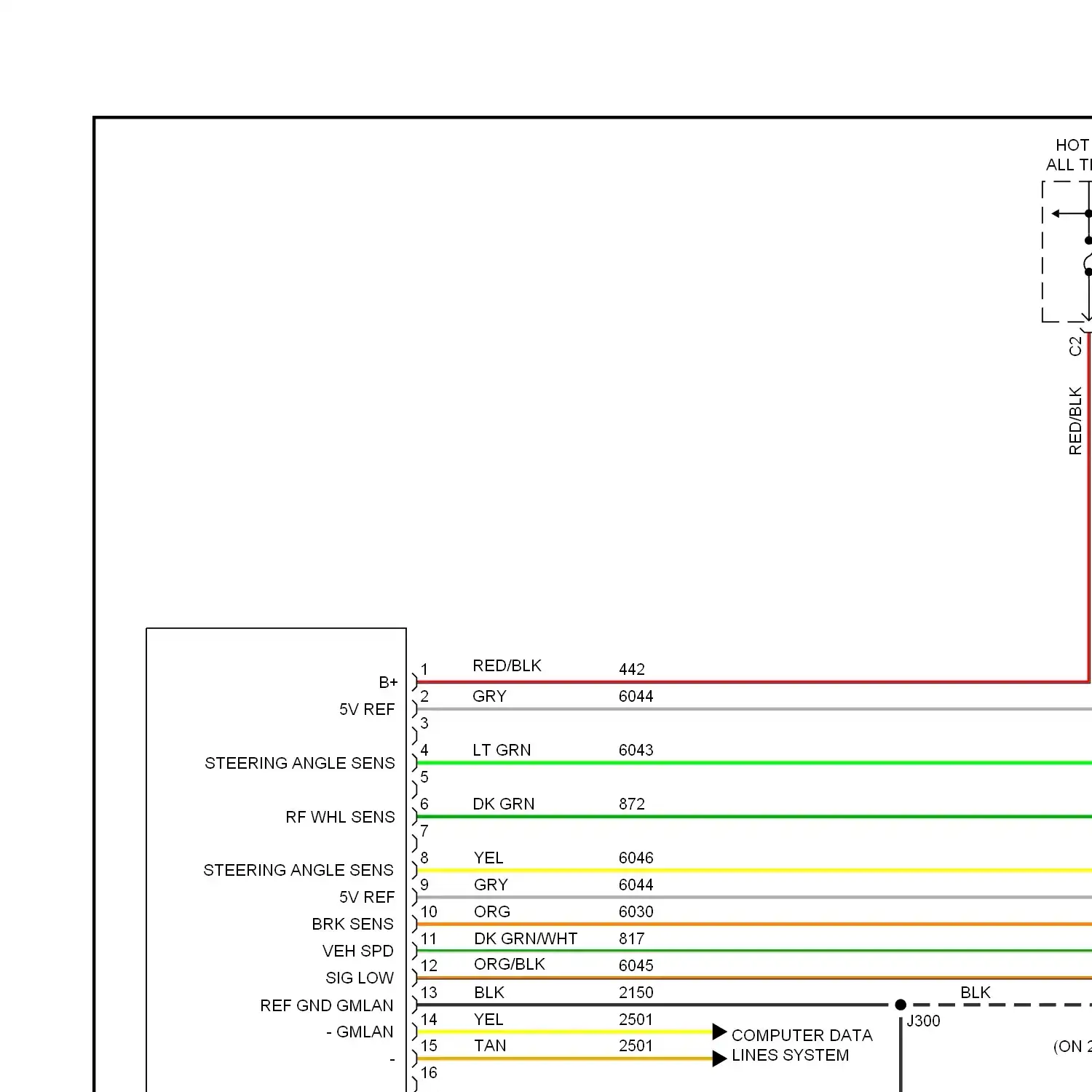The image size is (1092, 1092).
Task: Click the SIG LOW pin label
Action: pyautogui.click(x=359, y=978)
